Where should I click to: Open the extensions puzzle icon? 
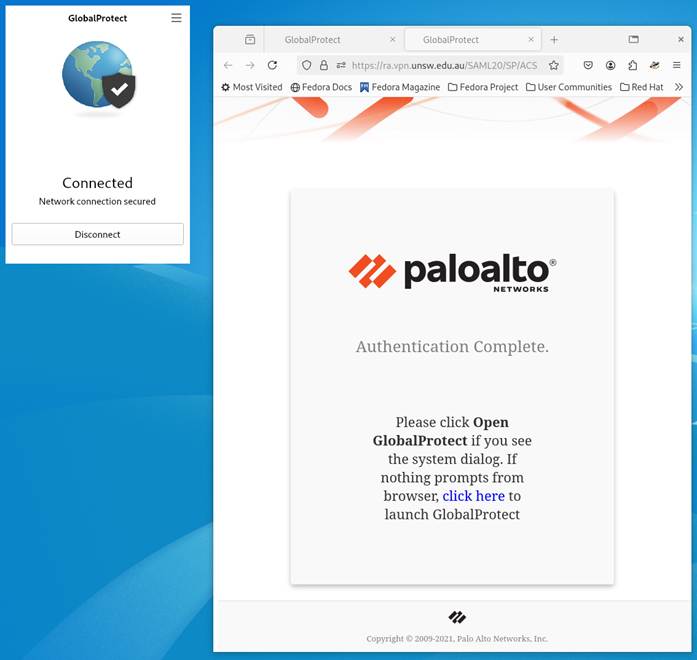(633, 65)
